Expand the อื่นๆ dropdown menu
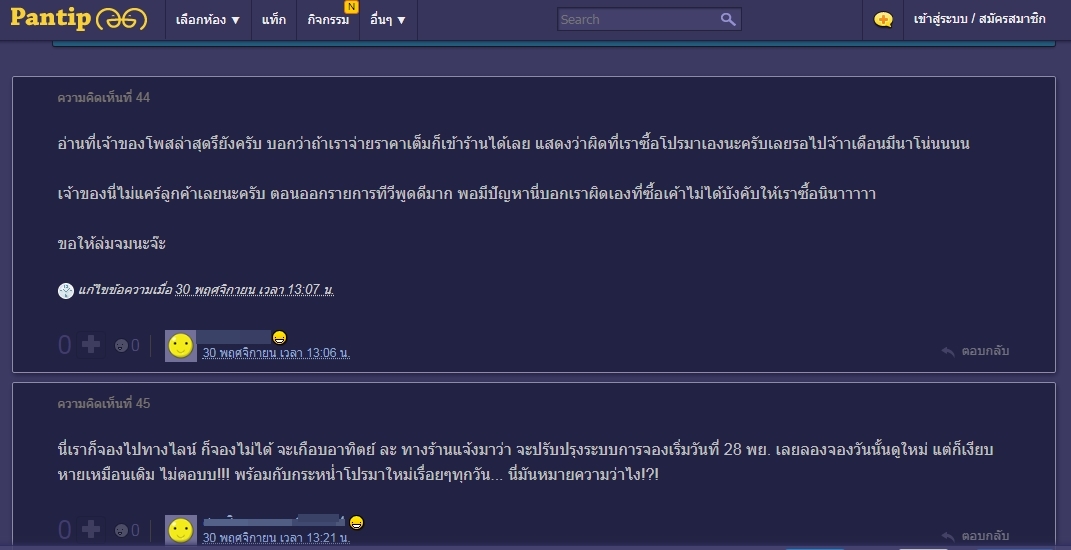 coord(388,20)
